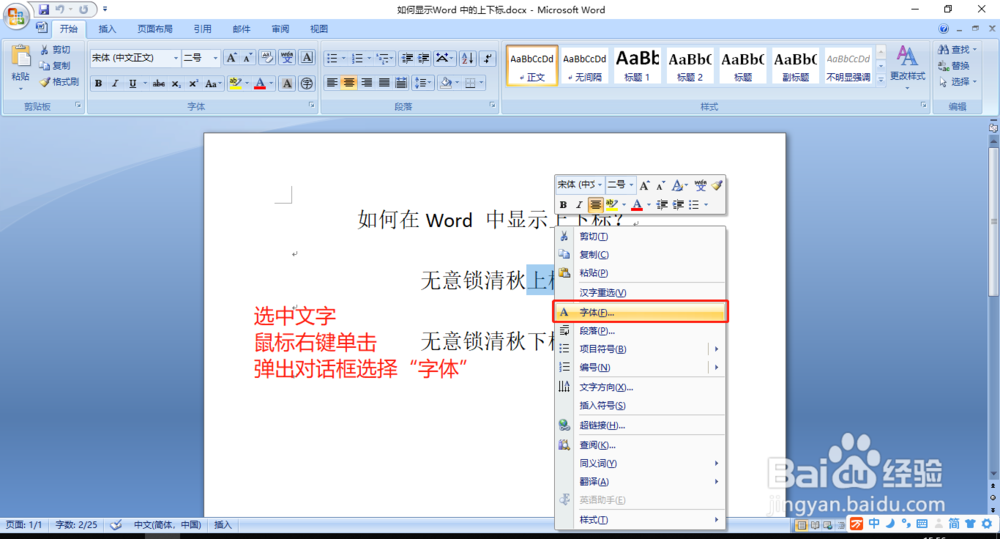Image resolution: width=1000 pixels, height=539 pixels.
Task: Click ribbon text highlight color button
Action: pyautogui.click(x=235, y=84)
